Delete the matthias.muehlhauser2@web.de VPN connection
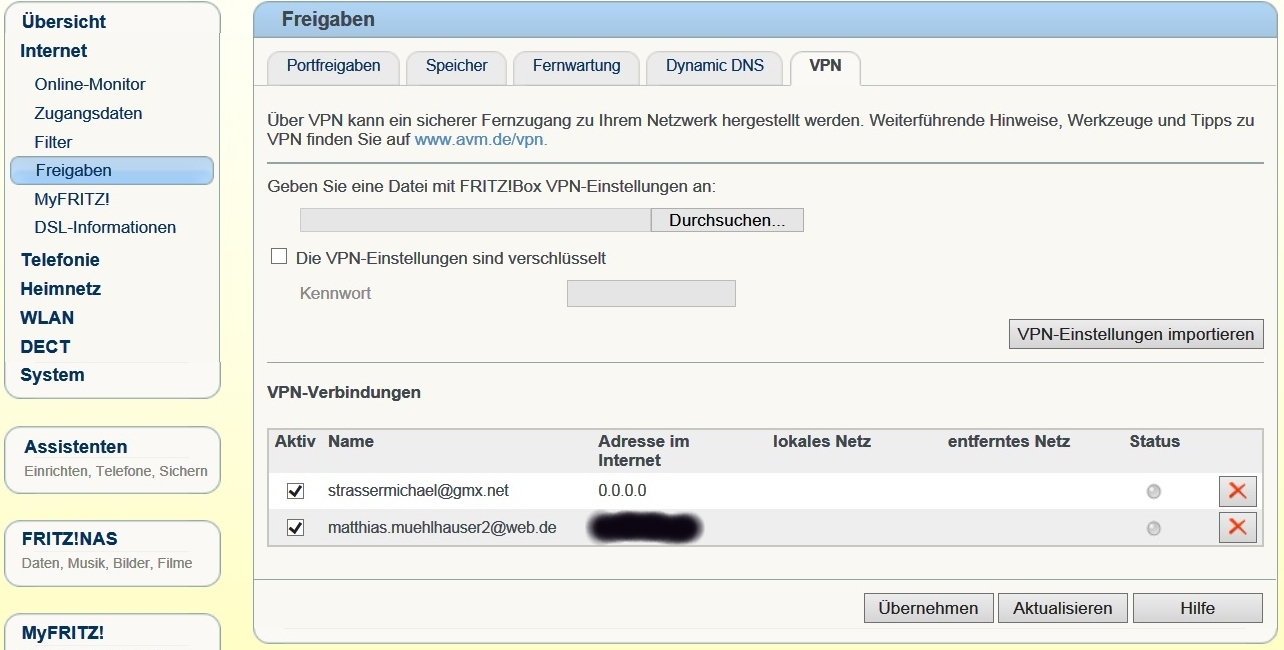This screenshot has width=1284, height=650. point(1237,527)
